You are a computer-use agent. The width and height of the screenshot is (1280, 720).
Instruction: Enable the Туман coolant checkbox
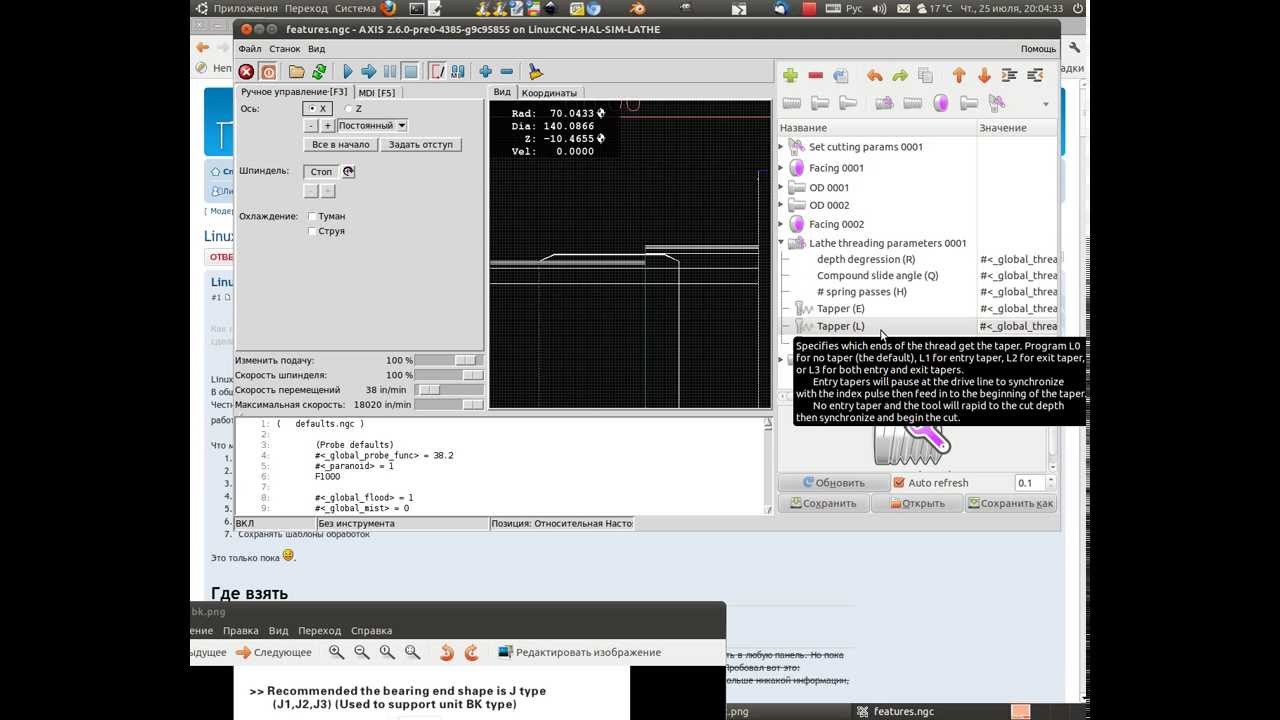313,216
